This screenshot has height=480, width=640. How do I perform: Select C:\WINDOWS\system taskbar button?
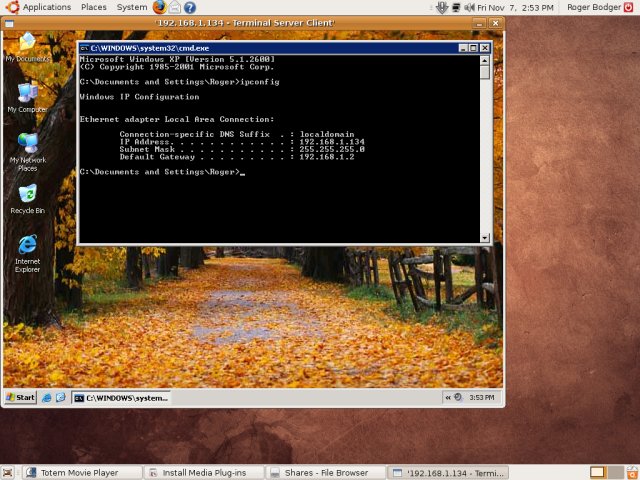(121, 398)
